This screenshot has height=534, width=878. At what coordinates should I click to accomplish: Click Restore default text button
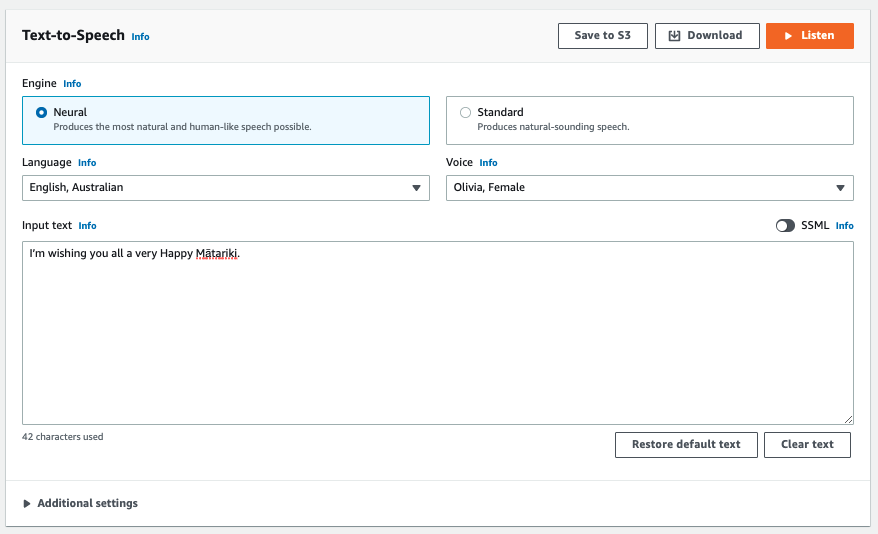(x=686, y=444)
